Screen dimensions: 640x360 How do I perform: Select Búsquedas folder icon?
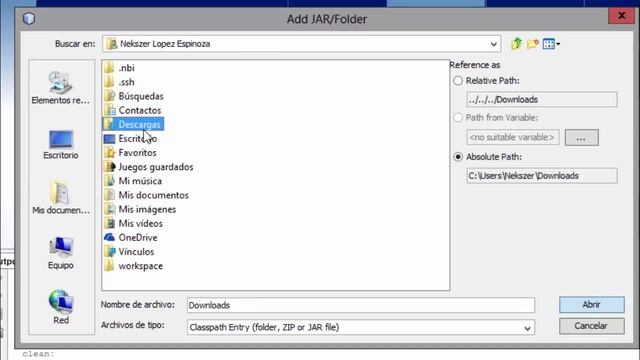(x=109, y=96)
